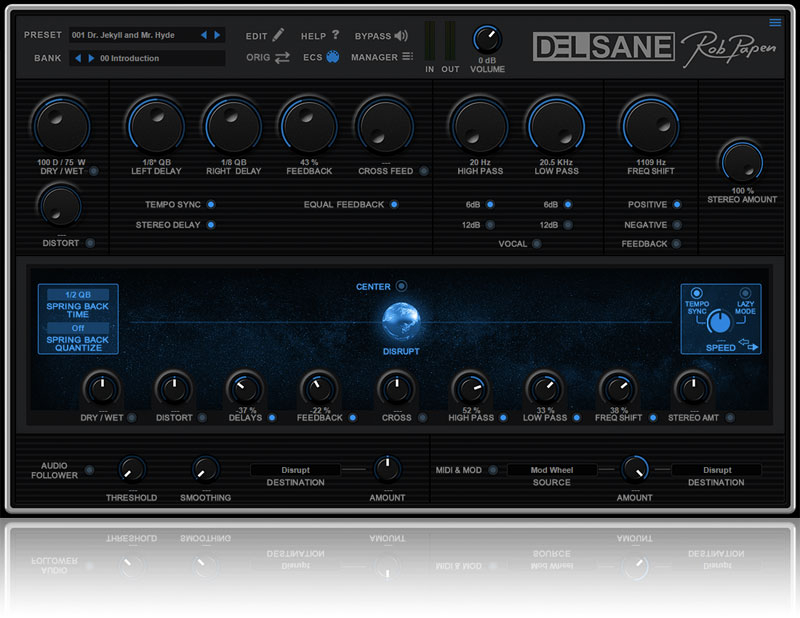Disable Equal Feedback
Viewport: 800px width, 618px height.
tap(394, 205)
